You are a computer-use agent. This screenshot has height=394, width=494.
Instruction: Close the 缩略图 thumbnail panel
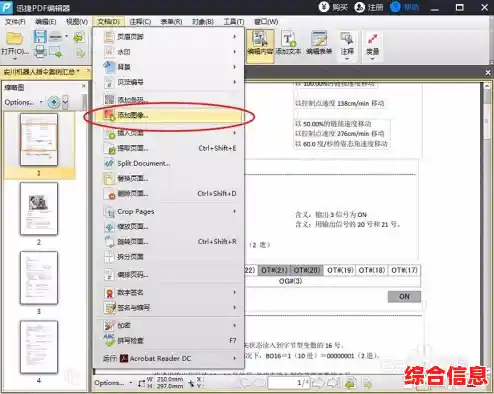[84, 86]
